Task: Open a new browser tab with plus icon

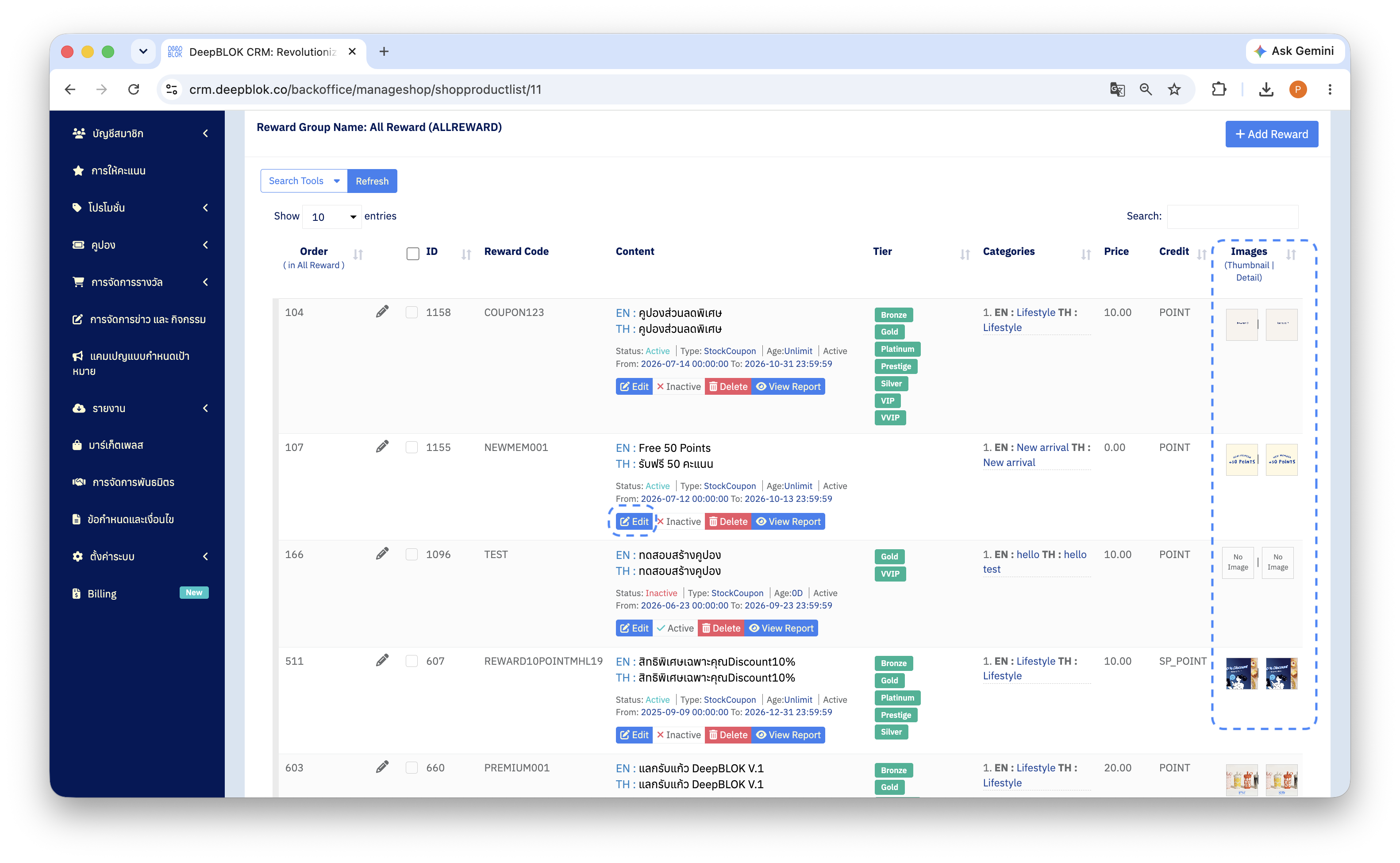Action: 384,51
